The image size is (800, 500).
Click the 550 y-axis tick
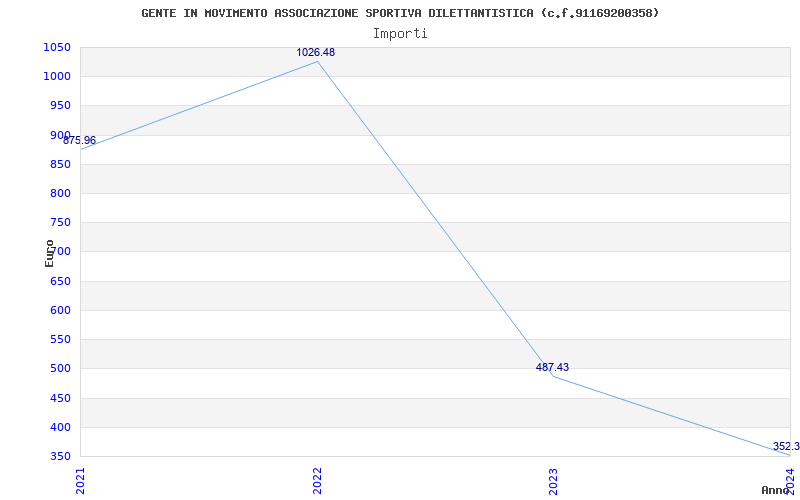[60, 339]
